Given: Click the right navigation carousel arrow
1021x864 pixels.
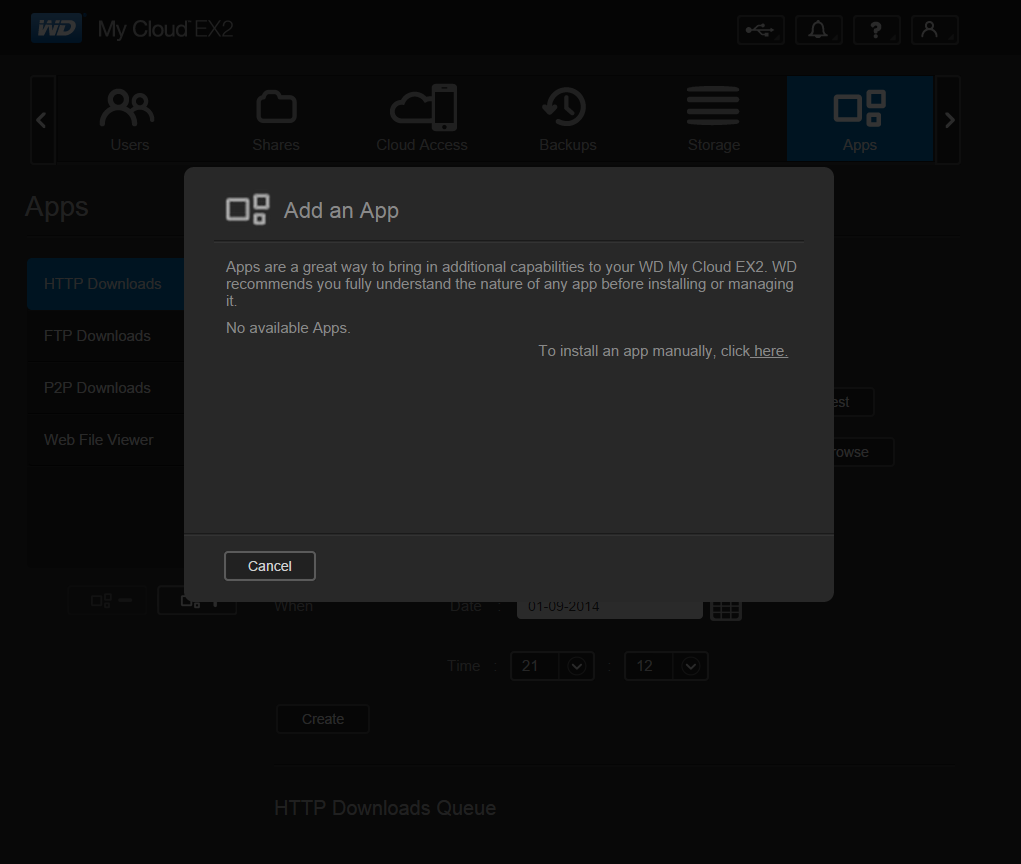Looking at the screenshot, I should click(x=949, y=120).
